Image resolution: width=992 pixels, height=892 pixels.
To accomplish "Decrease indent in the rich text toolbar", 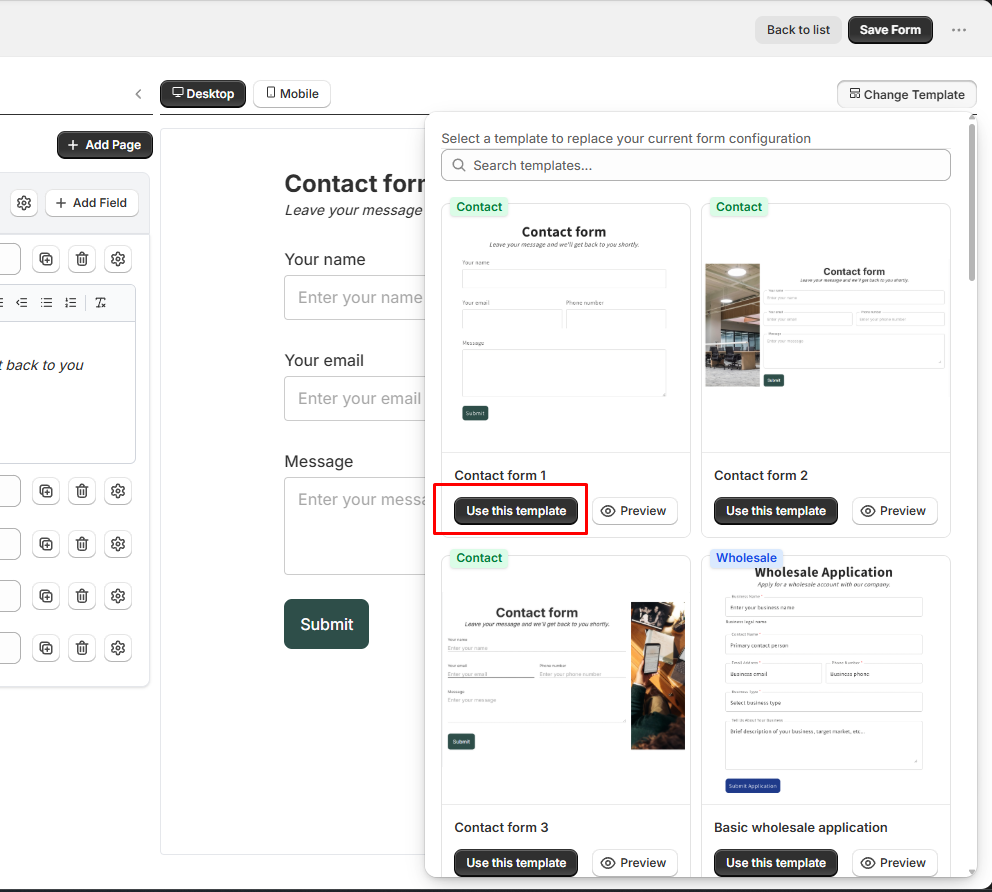I will click(22, 302).
